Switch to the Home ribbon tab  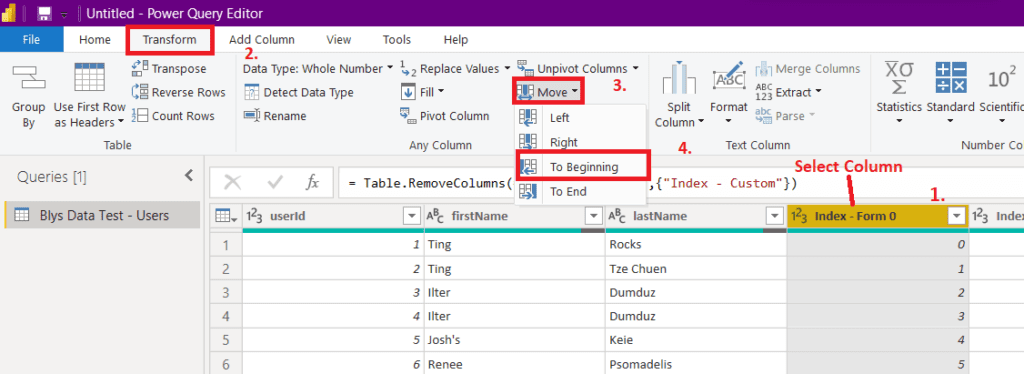point(95,40)
